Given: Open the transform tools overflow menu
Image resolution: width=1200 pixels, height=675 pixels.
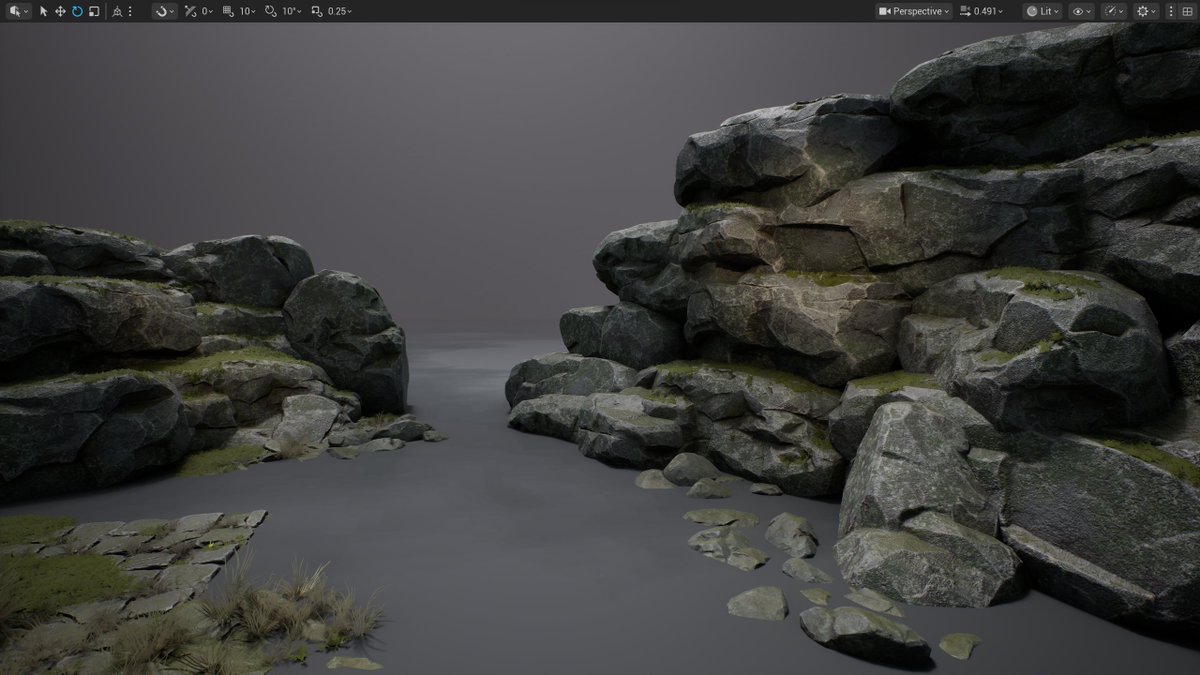Looking at the screenshot, I should click(130, 11).
